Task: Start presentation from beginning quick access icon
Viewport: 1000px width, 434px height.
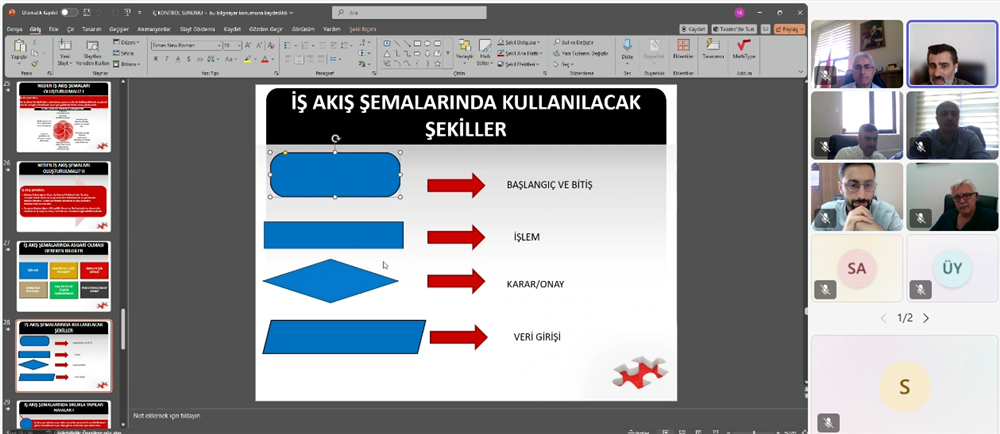Action: coord(128,12)
